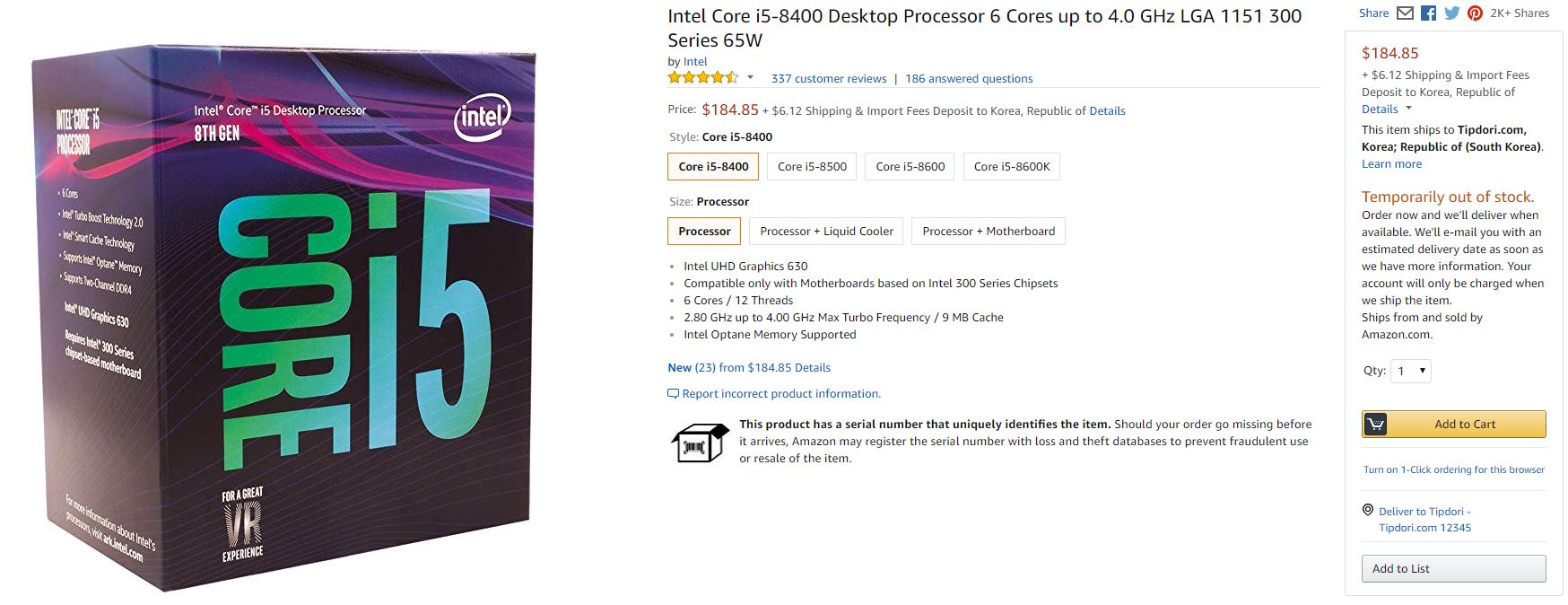Share on Facebook using its icon
The height and width of the screenshot is (605, 1568).
click(x=1428, y=13)
